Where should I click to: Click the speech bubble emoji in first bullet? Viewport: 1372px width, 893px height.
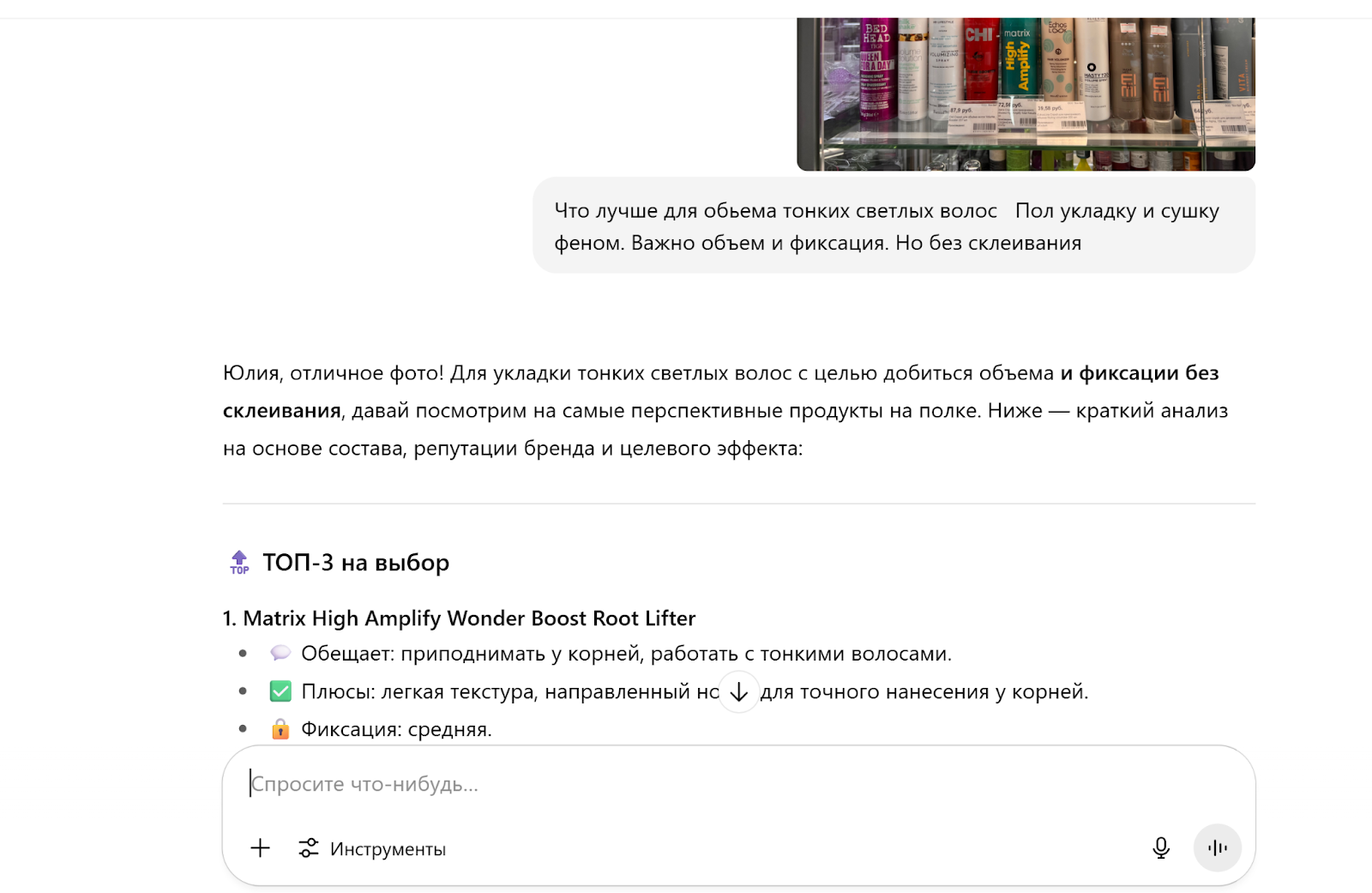[280, 653]
